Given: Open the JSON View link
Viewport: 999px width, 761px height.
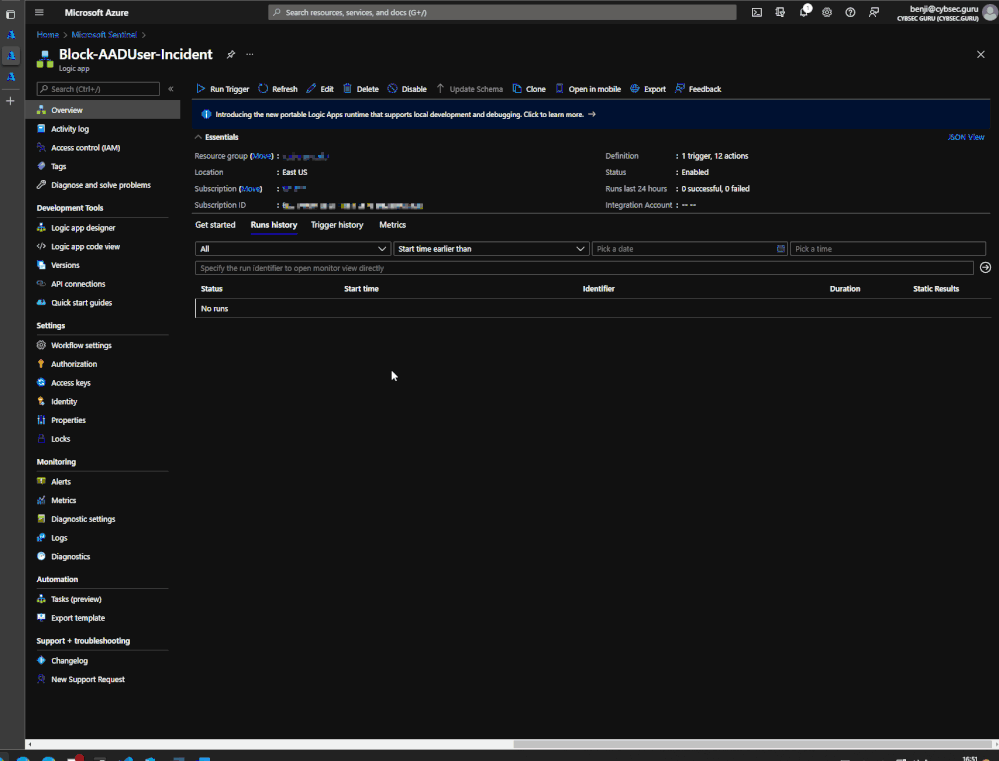Looking at the screenshot, I should click(x=966, y=137).
